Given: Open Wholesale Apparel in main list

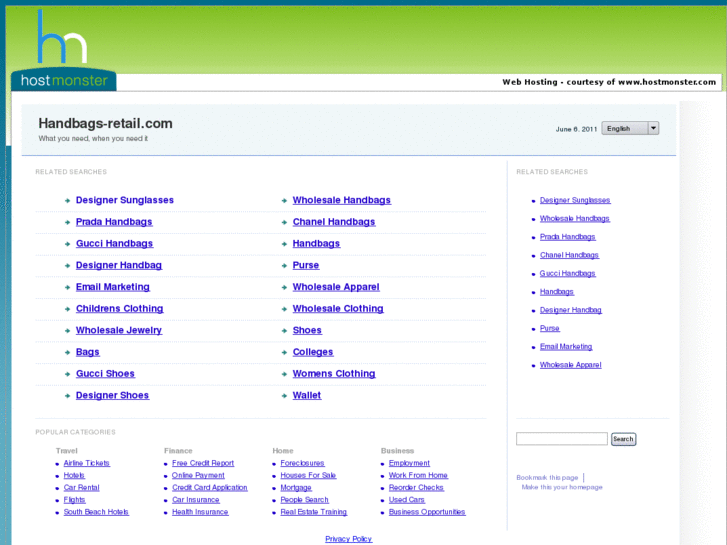Looking at the screenshot, I should click(x=336, y=287).
